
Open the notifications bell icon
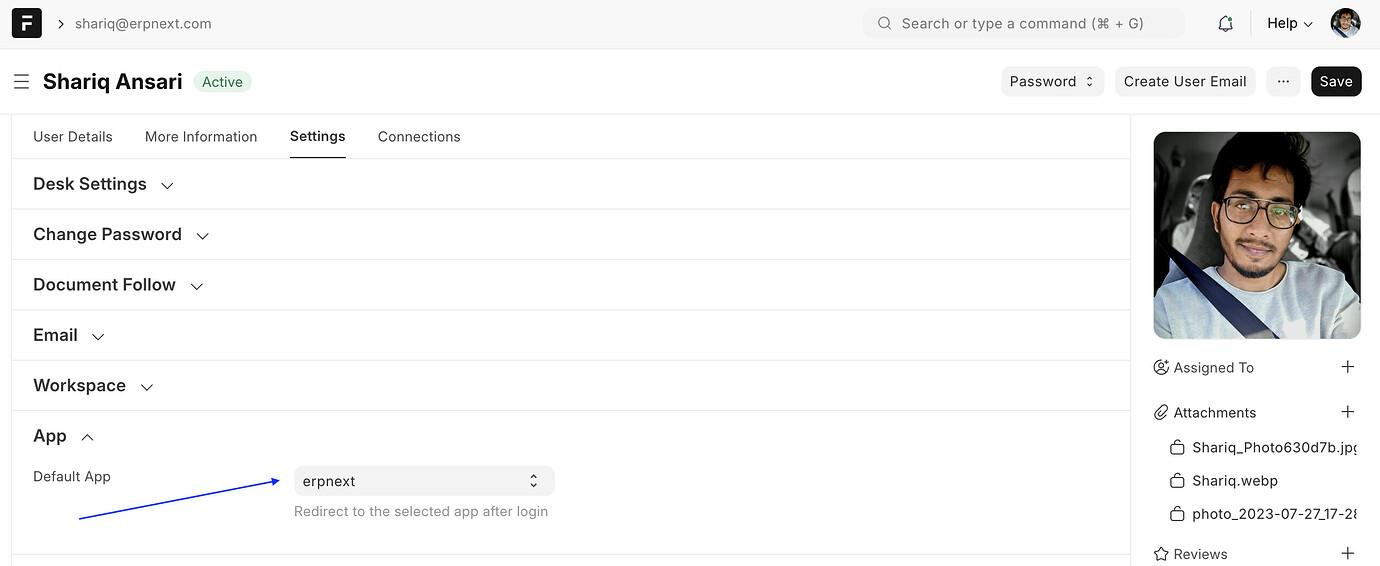point(1225,23)
